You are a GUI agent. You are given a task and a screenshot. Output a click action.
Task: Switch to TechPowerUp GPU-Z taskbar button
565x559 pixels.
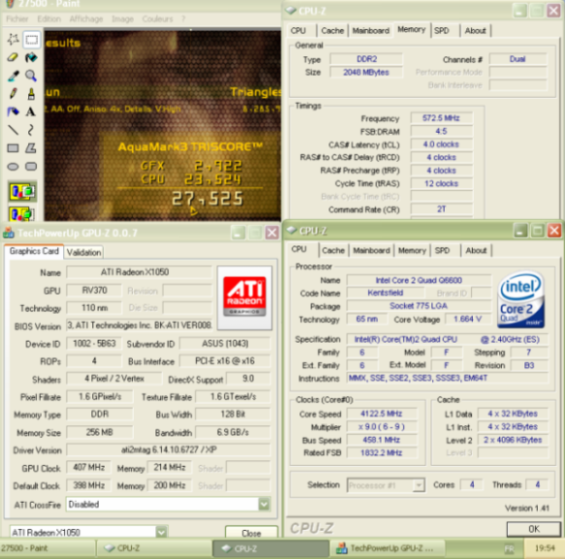click(387, 548)
